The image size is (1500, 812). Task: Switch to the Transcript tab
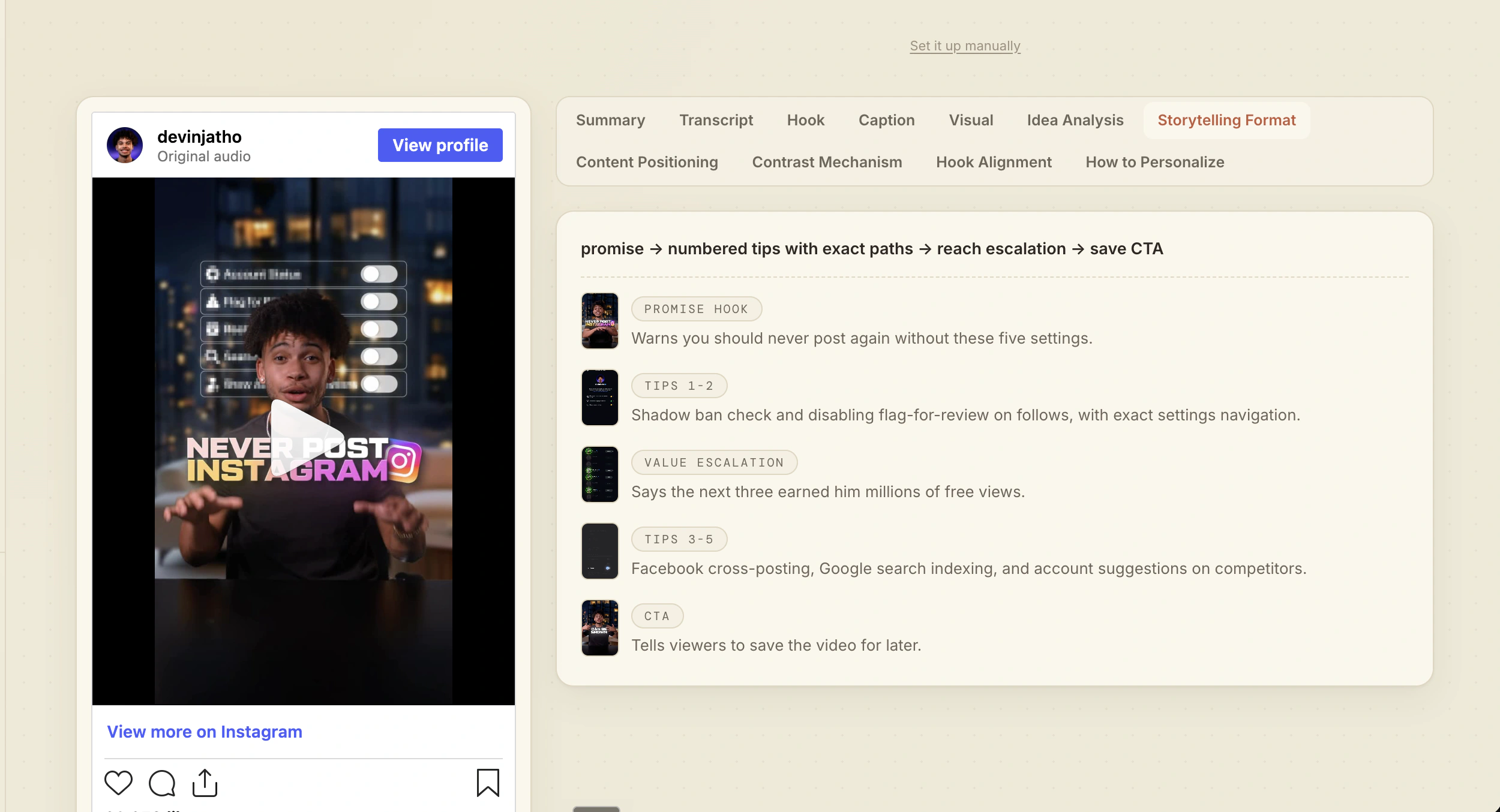[x=716, y=120]
